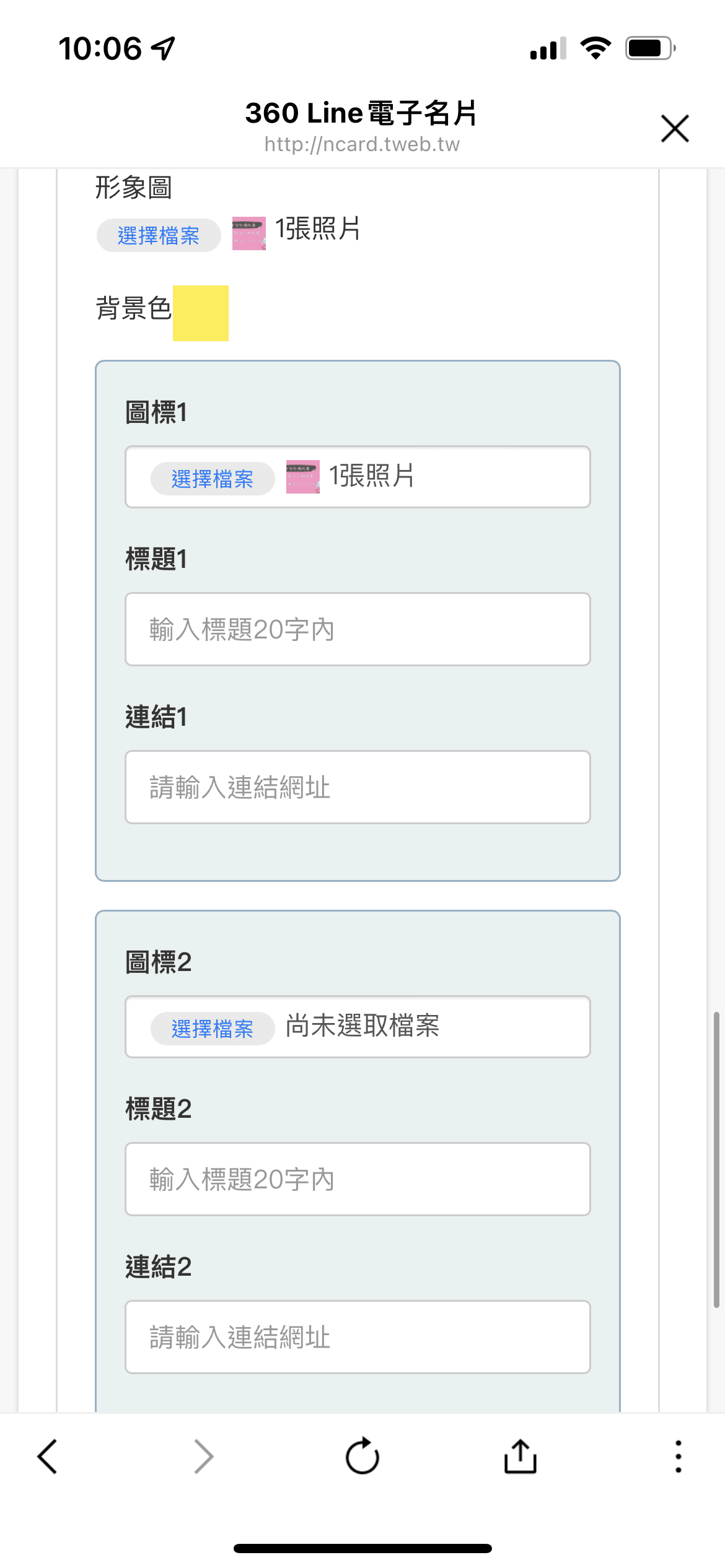
Task: Navigate back using the browser back arrow
Action: [48, 1457]
